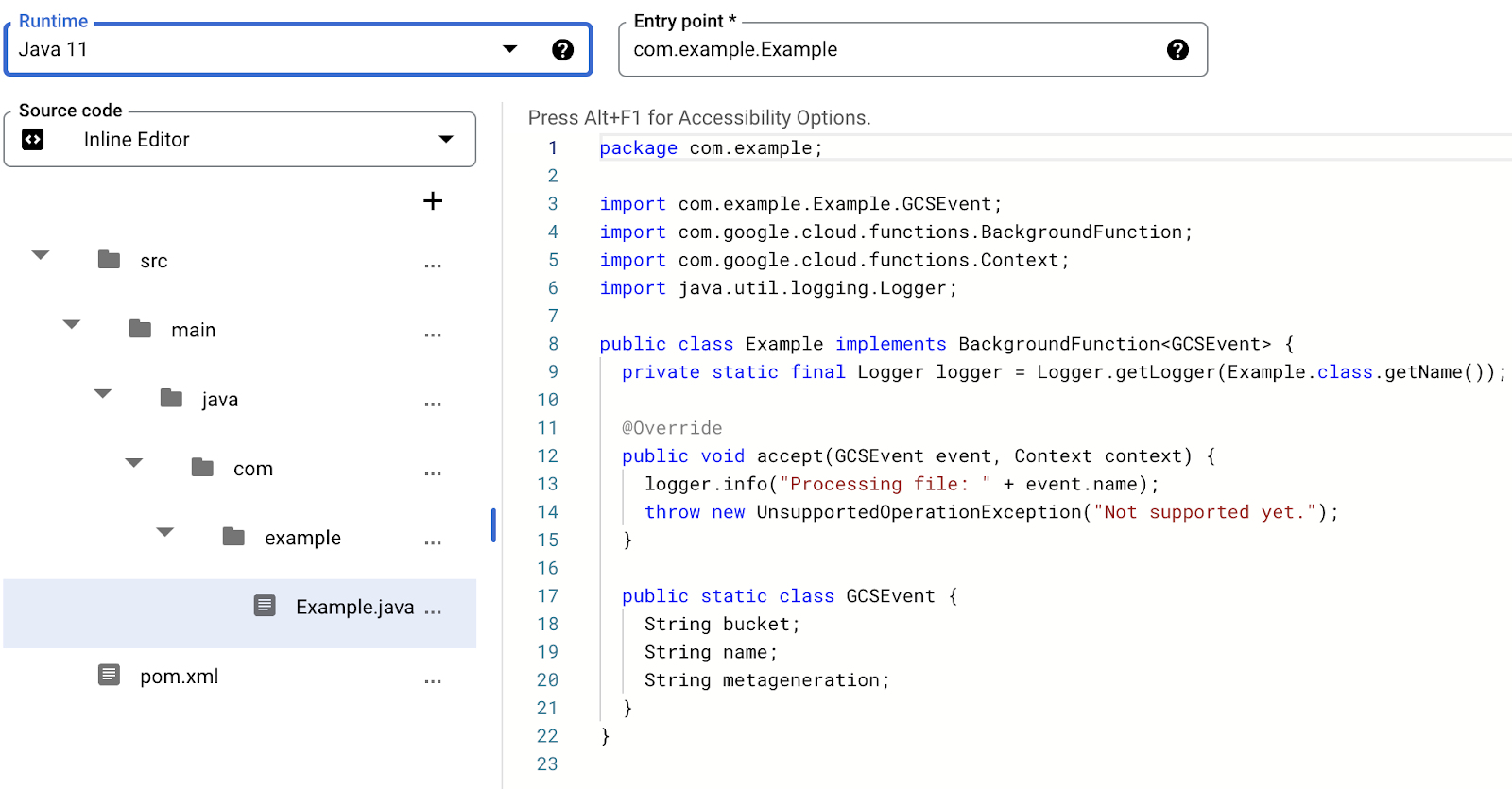Image resolution: width=1512 pixels, height=789 pixels.
Task: Collapse the java folder arrow
Action: (x=103, y=393)
